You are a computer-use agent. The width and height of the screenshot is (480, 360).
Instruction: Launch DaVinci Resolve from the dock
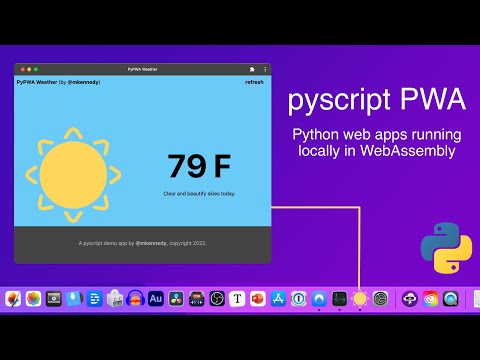tap(176, 299)
